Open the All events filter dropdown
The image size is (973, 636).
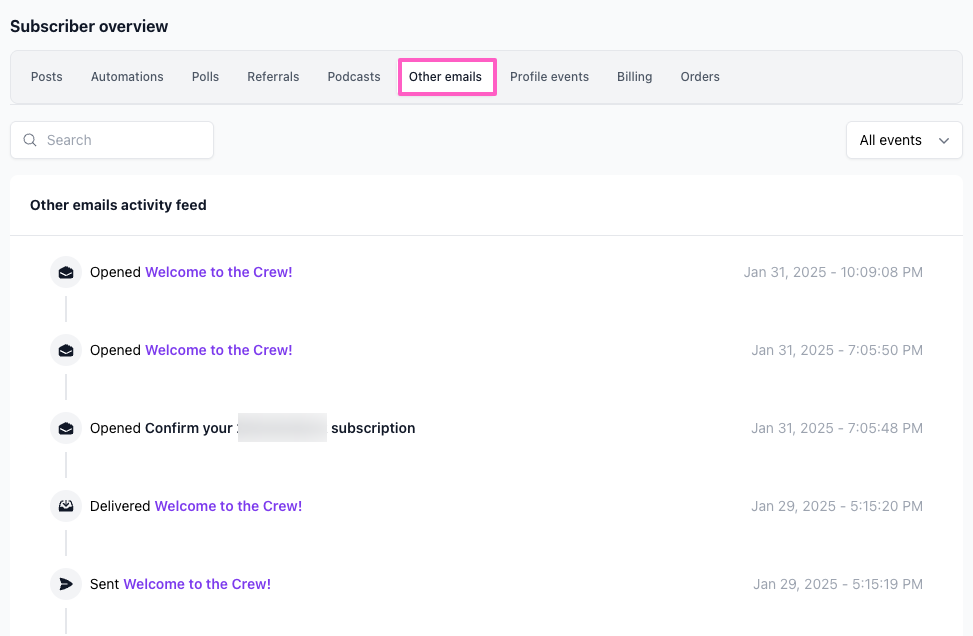pyautogui.click(x=904, y=140)
